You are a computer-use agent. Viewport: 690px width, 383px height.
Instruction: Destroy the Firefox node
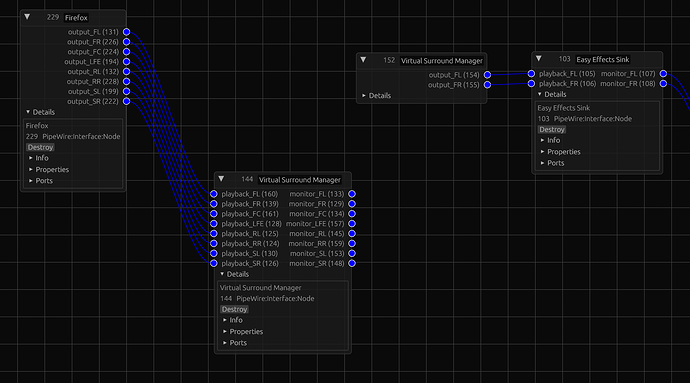coord(40,147)
